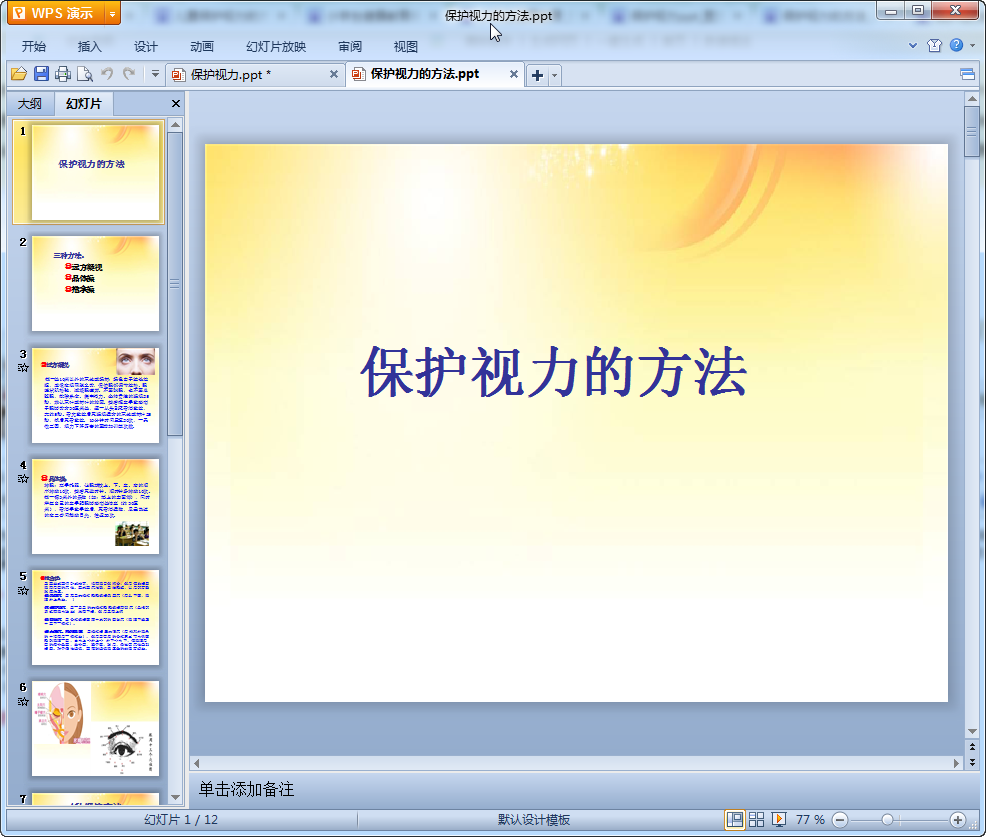This screenshot has height=837, width=986.
Task: Click animation star icon on slide 4
Action: coord(23,479)
